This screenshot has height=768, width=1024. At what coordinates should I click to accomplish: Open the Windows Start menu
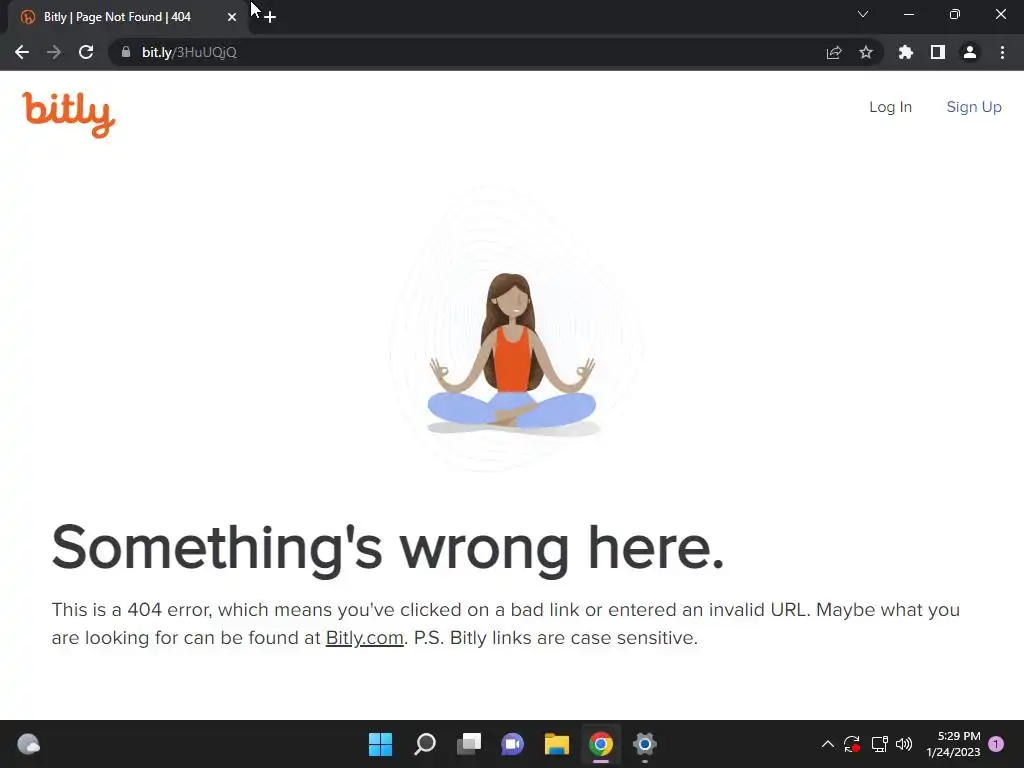[x=381, y=744]
